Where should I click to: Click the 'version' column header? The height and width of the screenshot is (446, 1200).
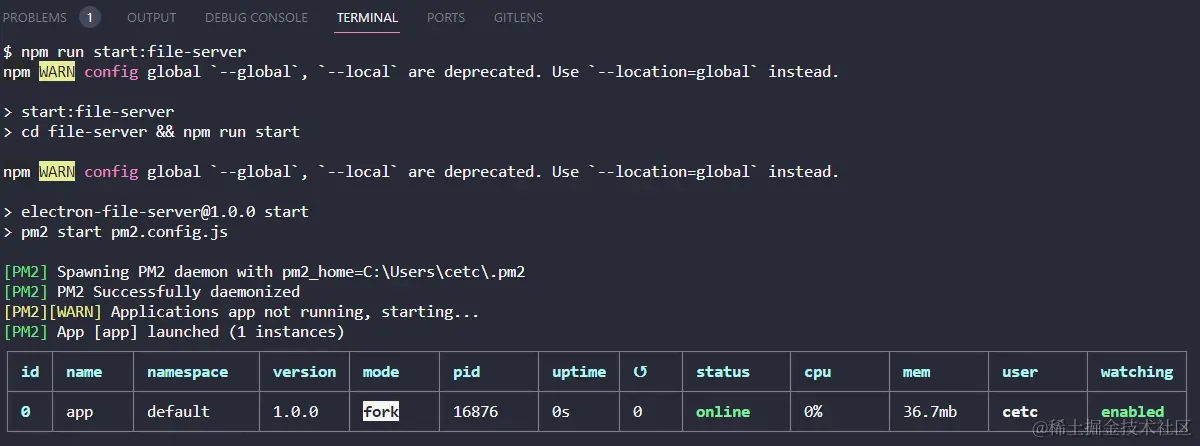(304, 371)
